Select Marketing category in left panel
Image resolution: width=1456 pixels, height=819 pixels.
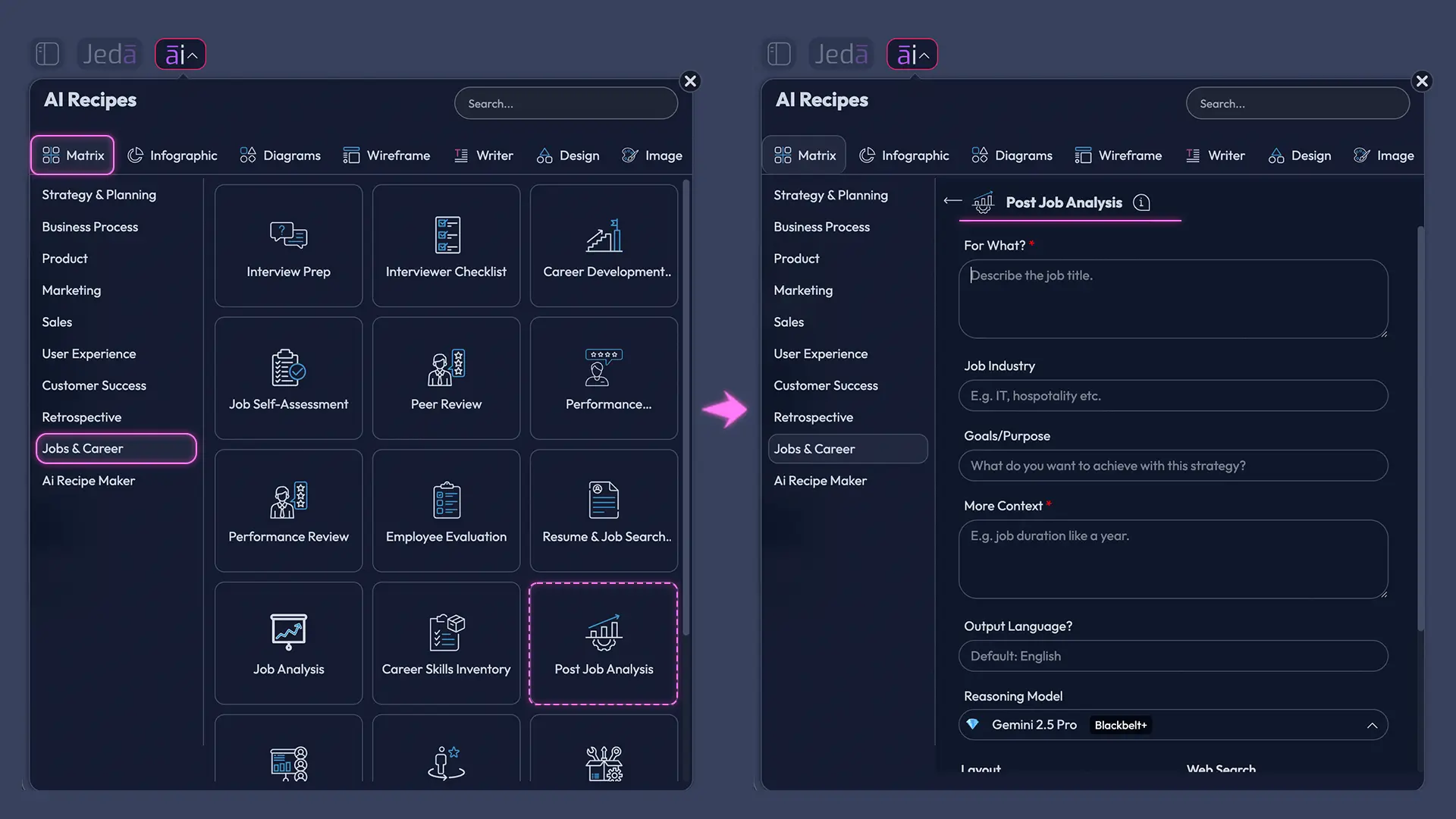point(71,290)
